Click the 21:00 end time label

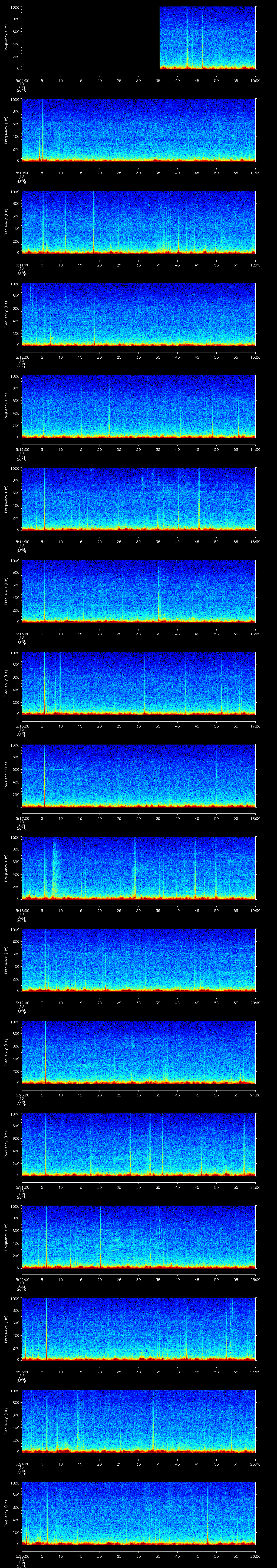(256, 1095)
